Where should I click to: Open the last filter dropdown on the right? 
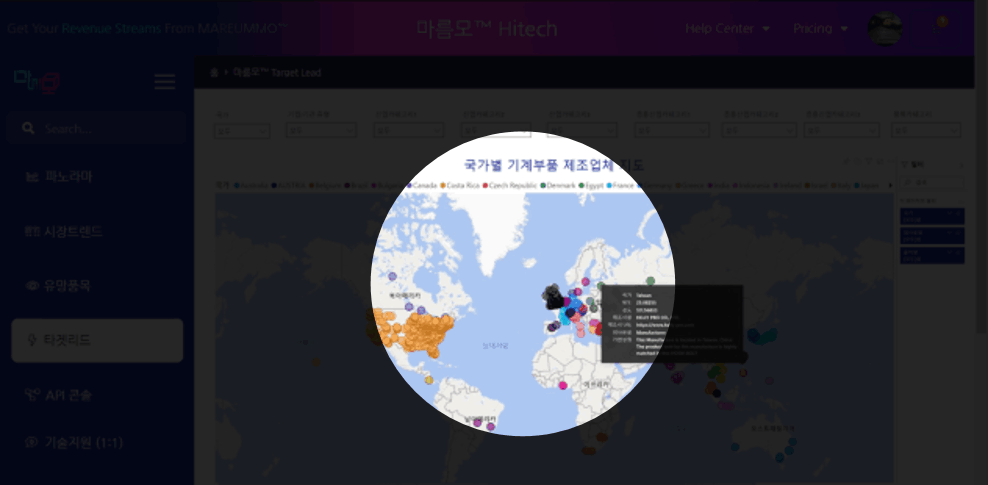925,131
